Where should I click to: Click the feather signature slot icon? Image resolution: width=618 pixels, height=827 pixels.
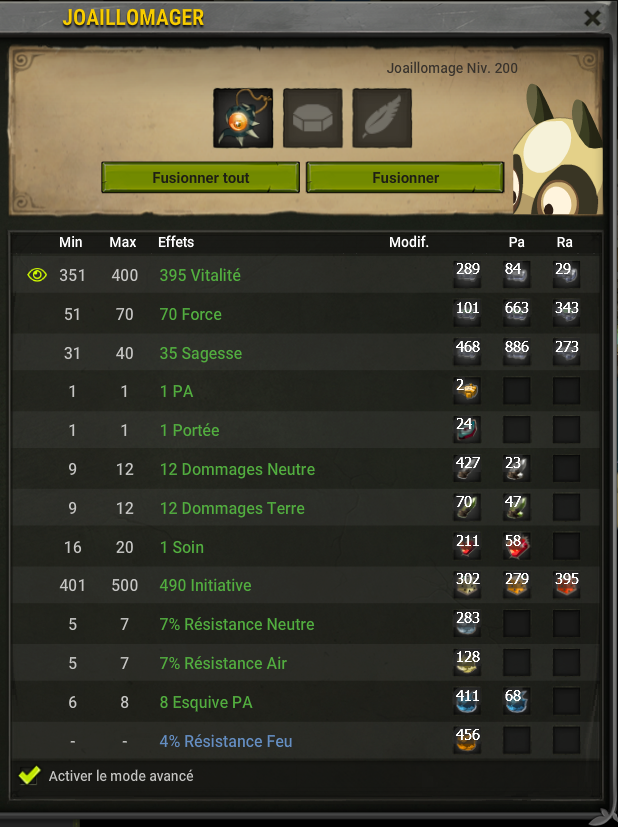pos(382,118)
